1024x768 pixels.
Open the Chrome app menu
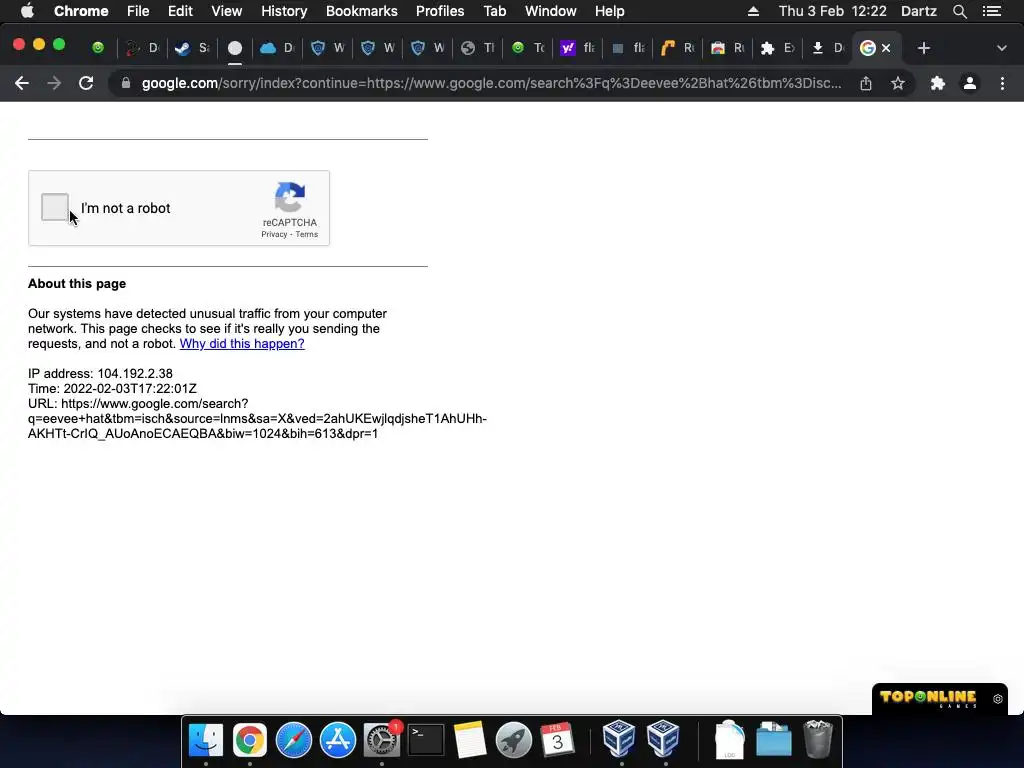coord(81,11)
